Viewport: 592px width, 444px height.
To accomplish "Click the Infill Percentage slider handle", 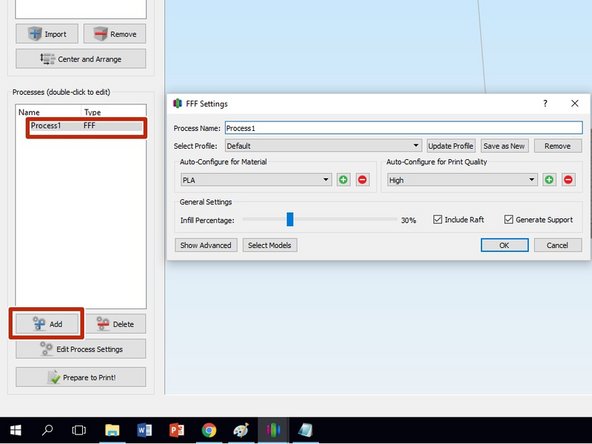I will point(290,219).
